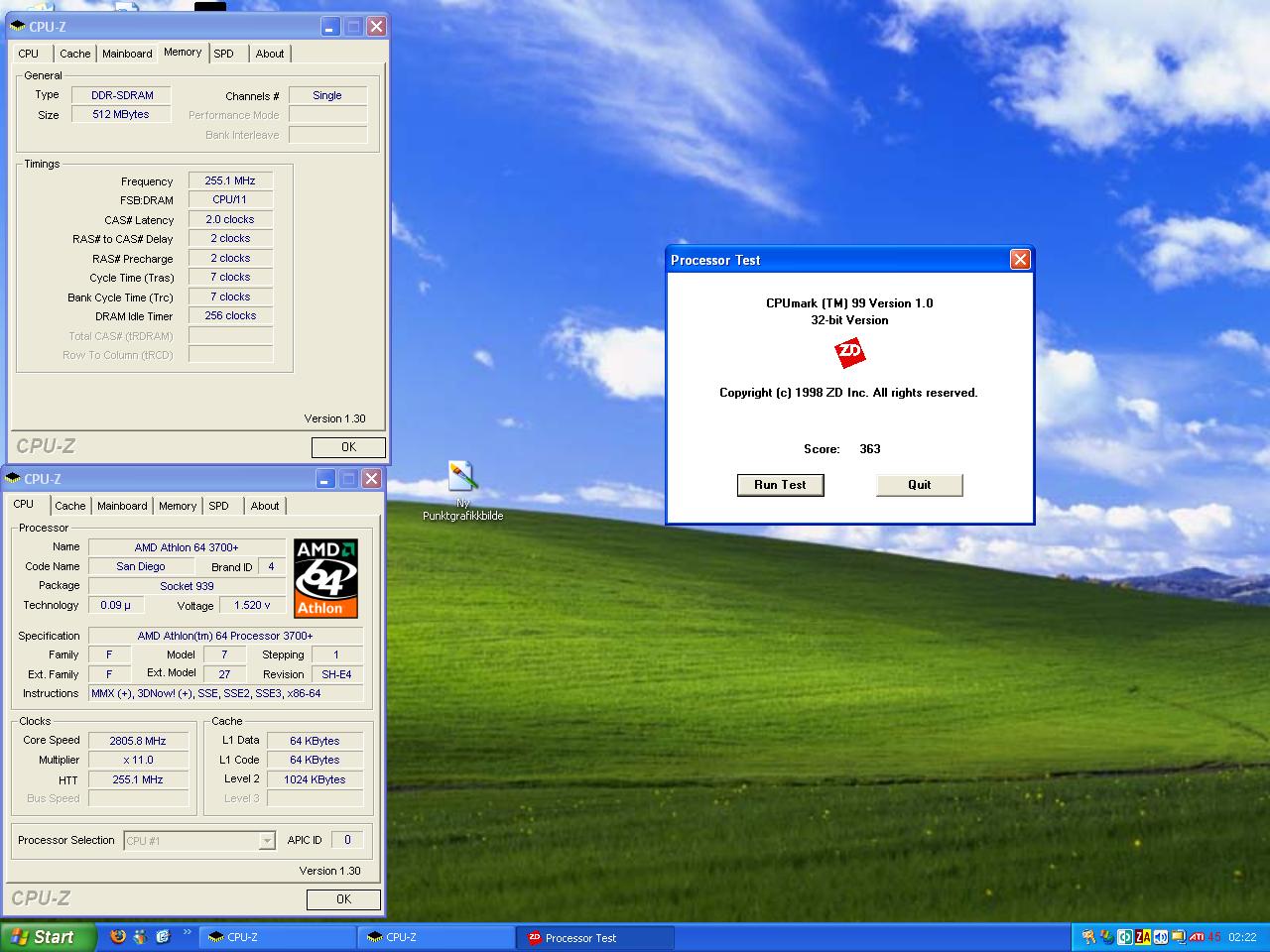1270x952 pixels.
Task: Open CPU tab in upper CPU-Z window
Action: point(29,54)
